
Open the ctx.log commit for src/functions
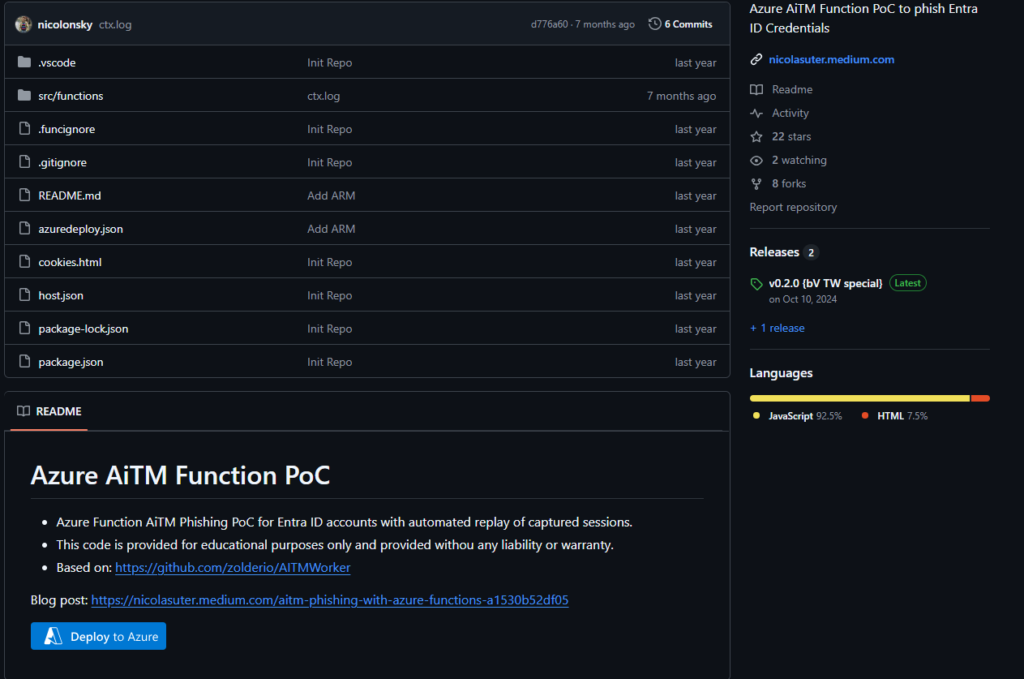[323, 96]
